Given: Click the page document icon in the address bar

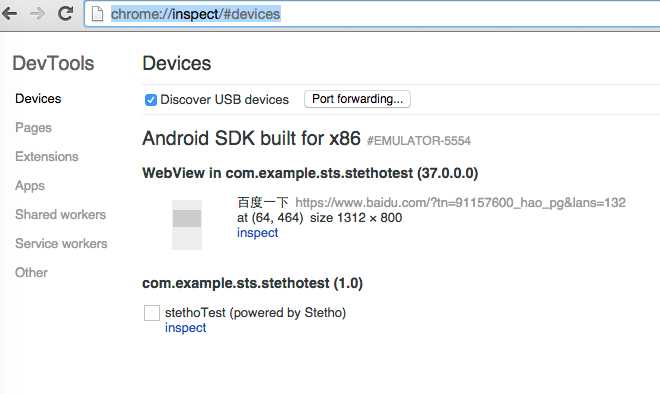Looking at the screenshot, I should click(97, 14).
